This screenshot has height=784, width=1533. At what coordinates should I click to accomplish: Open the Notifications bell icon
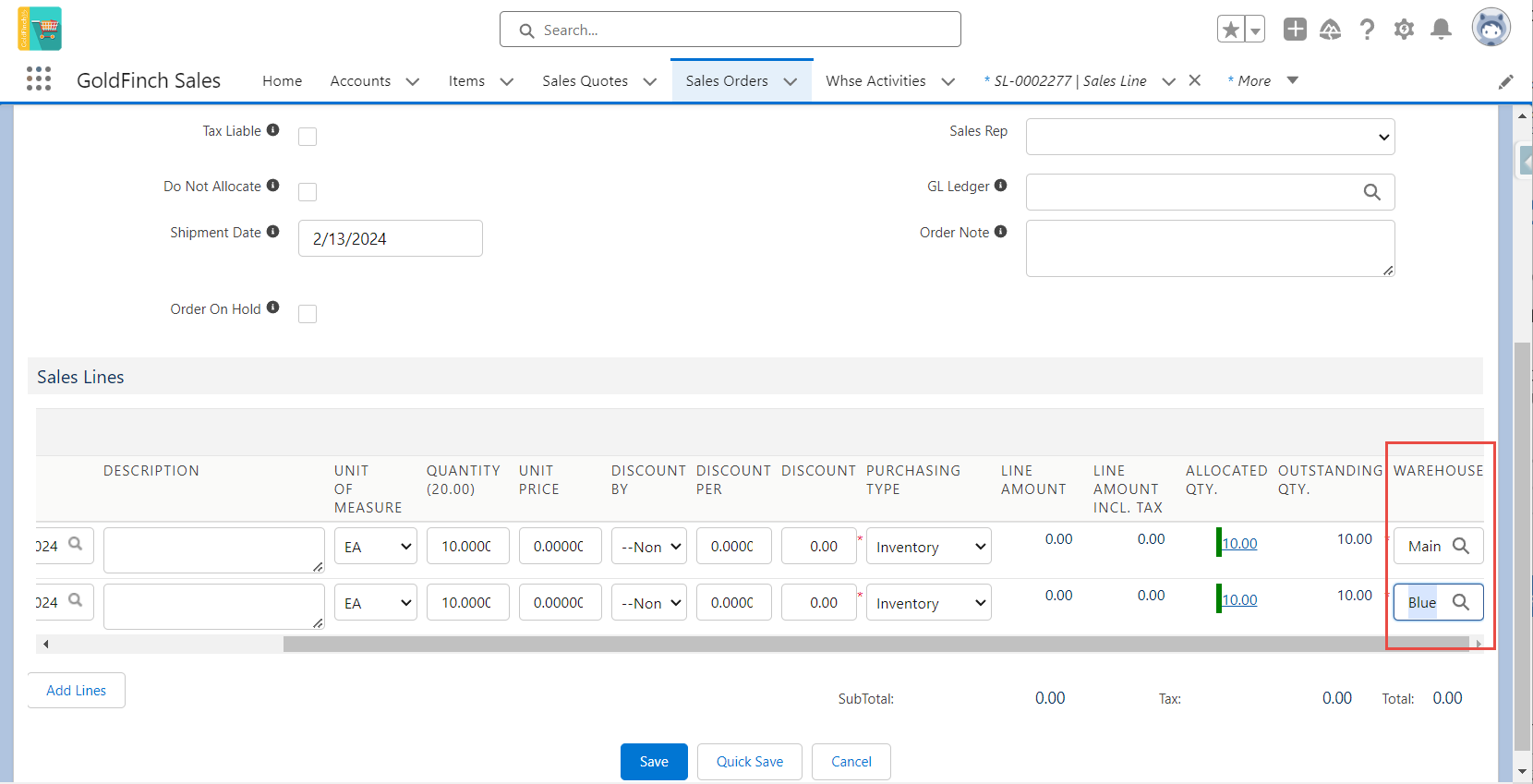pyautogui.click(x=1441, y=30)
